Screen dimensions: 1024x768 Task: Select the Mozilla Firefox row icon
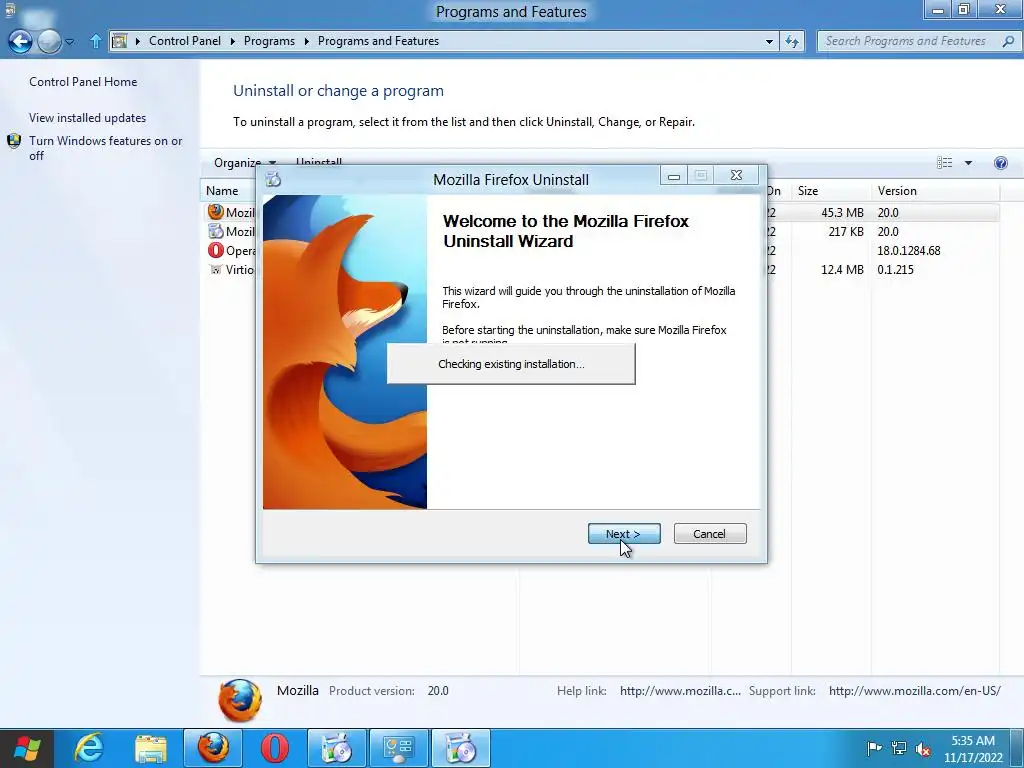pos(216,212)
